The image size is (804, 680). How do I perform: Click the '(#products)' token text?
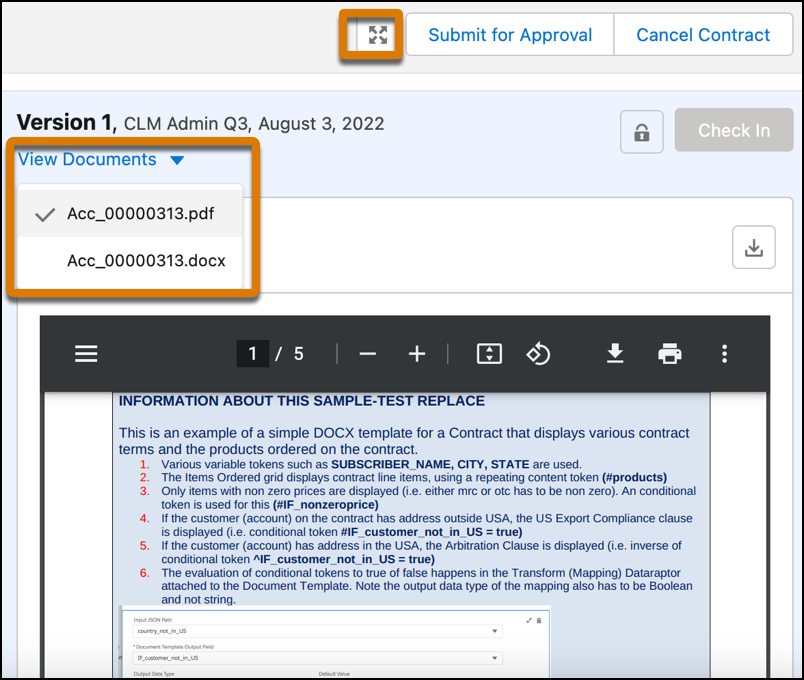tap(634, 477)
